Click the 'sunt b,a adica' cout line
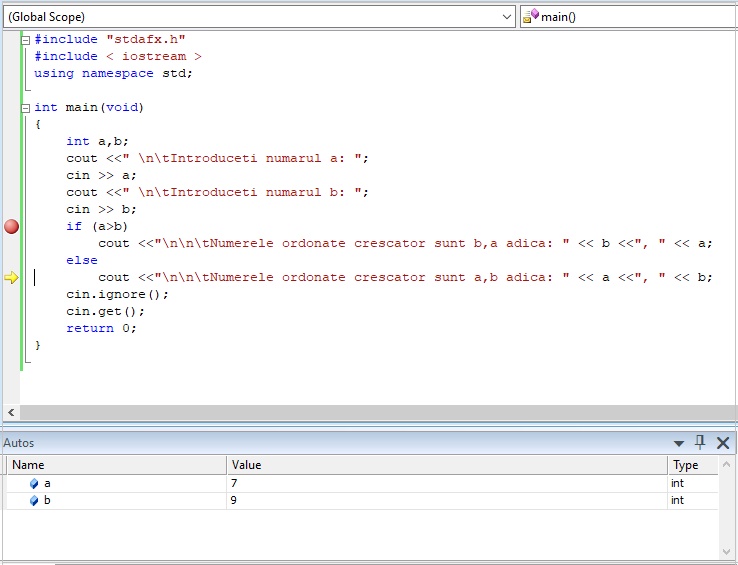The image size is (738, 565). (405, 243)
